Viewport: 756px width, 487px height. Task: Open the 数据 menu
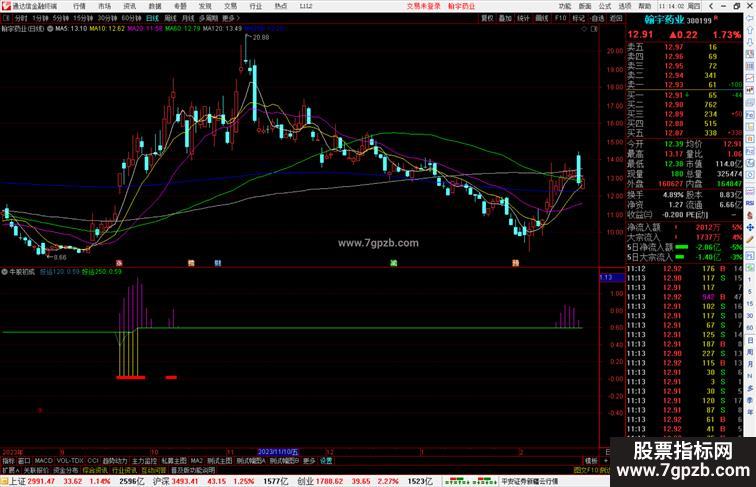(x=155, y=6)
